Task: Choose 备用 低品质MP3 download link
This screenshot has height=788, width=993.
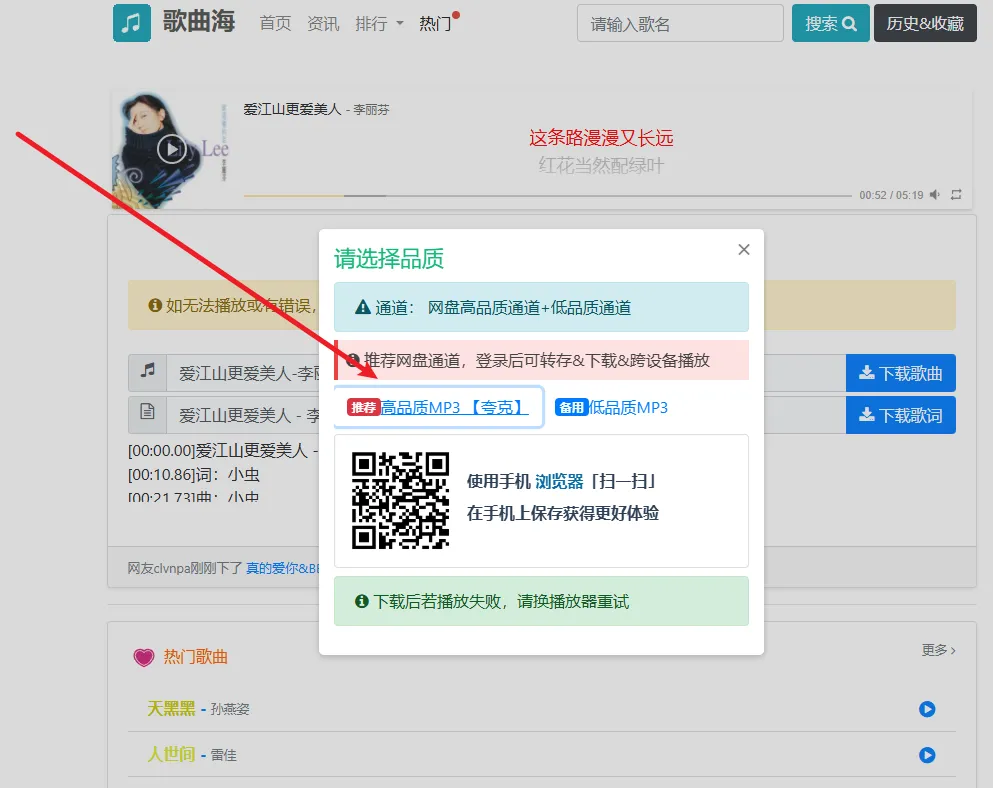Action: pyautogui.click(x=612, y=407)
